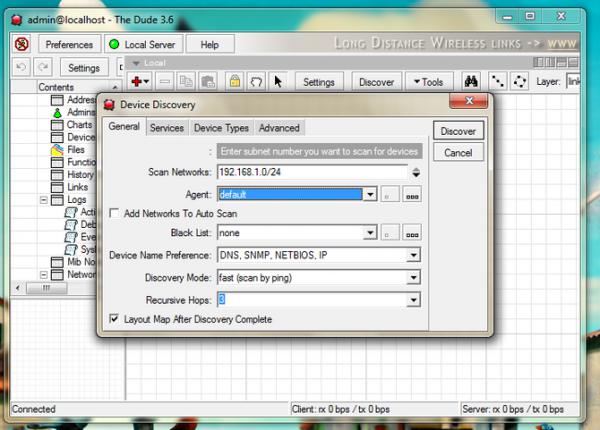Viewport: 600px width, 430px height.
Task: Click the disconnect icon at top left
Action: (x=22, y=44)
